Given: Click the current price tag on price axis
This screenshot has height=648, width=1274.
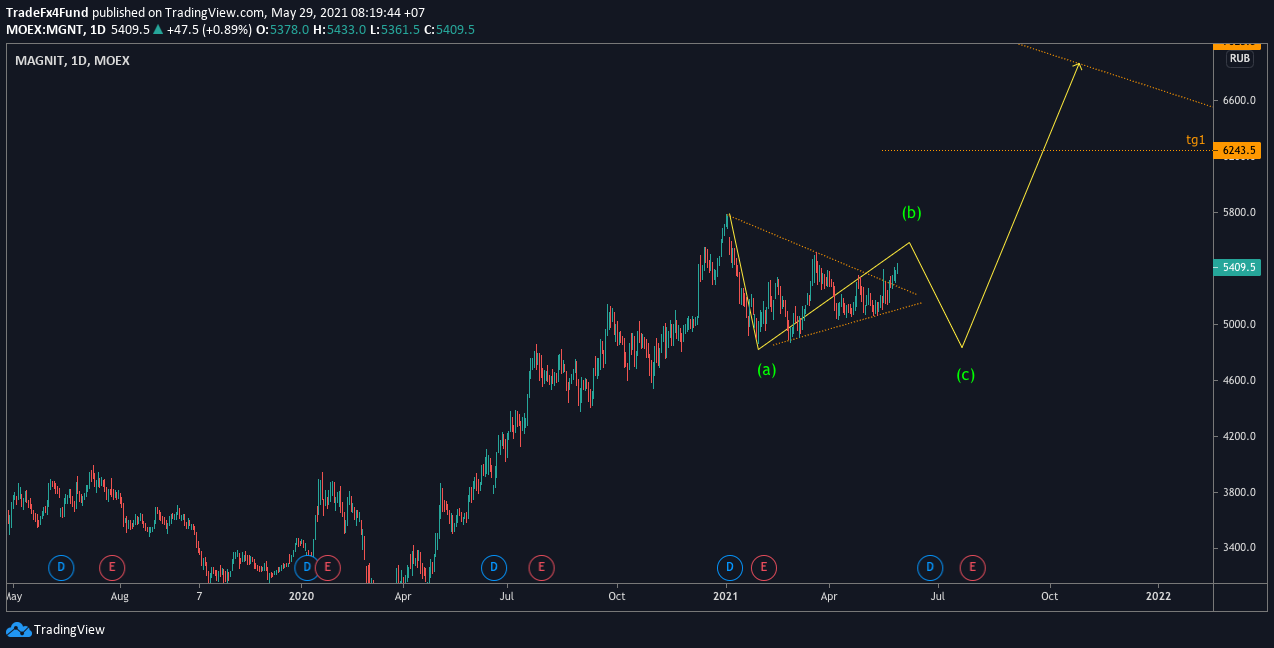Looking at the screenshot, I should (1236, 267).
